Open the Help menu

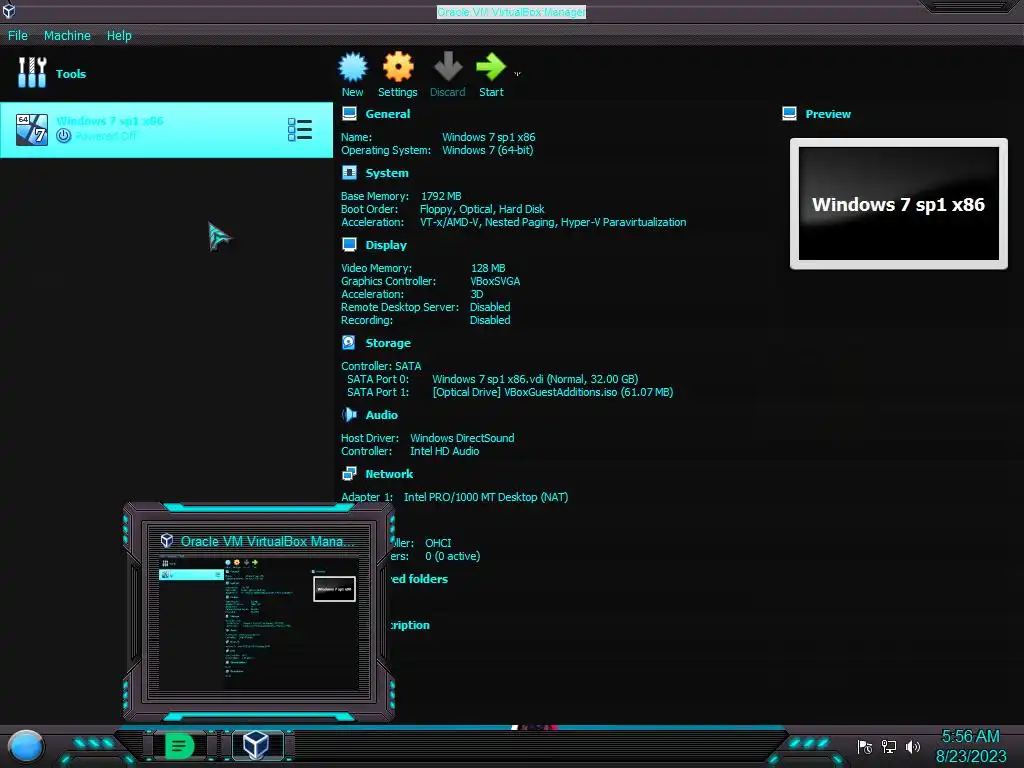pos(119,35)
